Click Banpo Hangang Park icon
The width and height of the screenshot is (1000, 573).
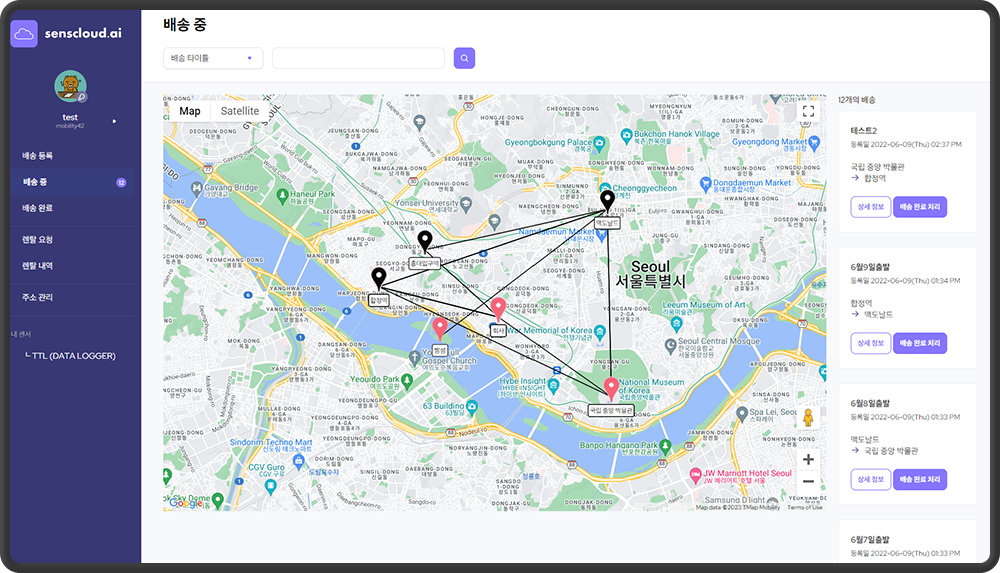pyautogui.click(x=666, y=445)
